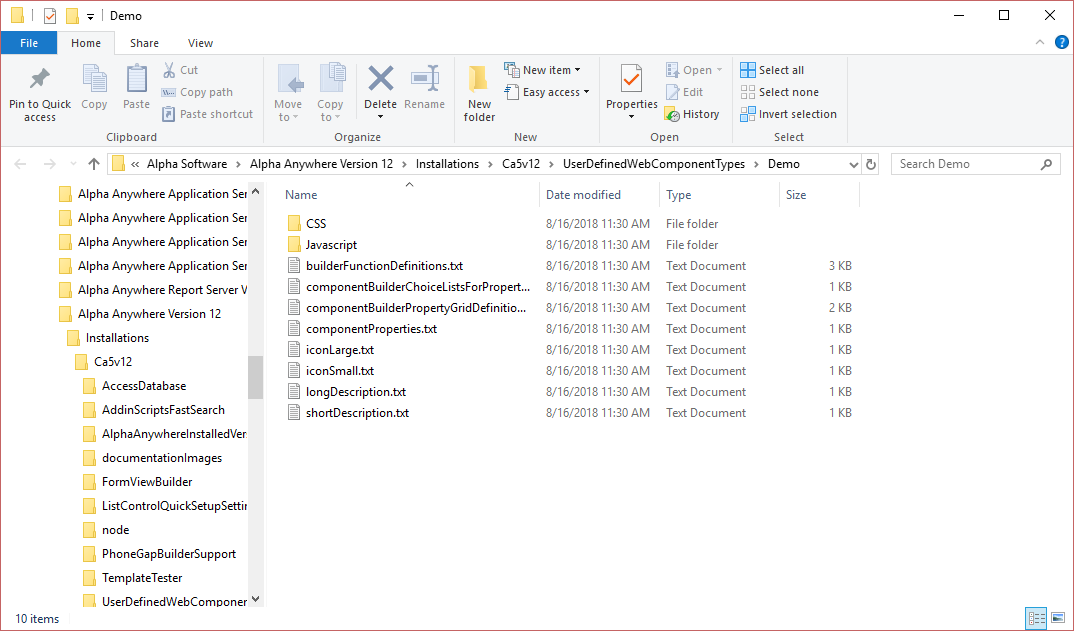Image resolution: width=1074 pixels, height=631 pixels.
Task: Switch to Details view in status bar
Action: [x=1036, y=618]
